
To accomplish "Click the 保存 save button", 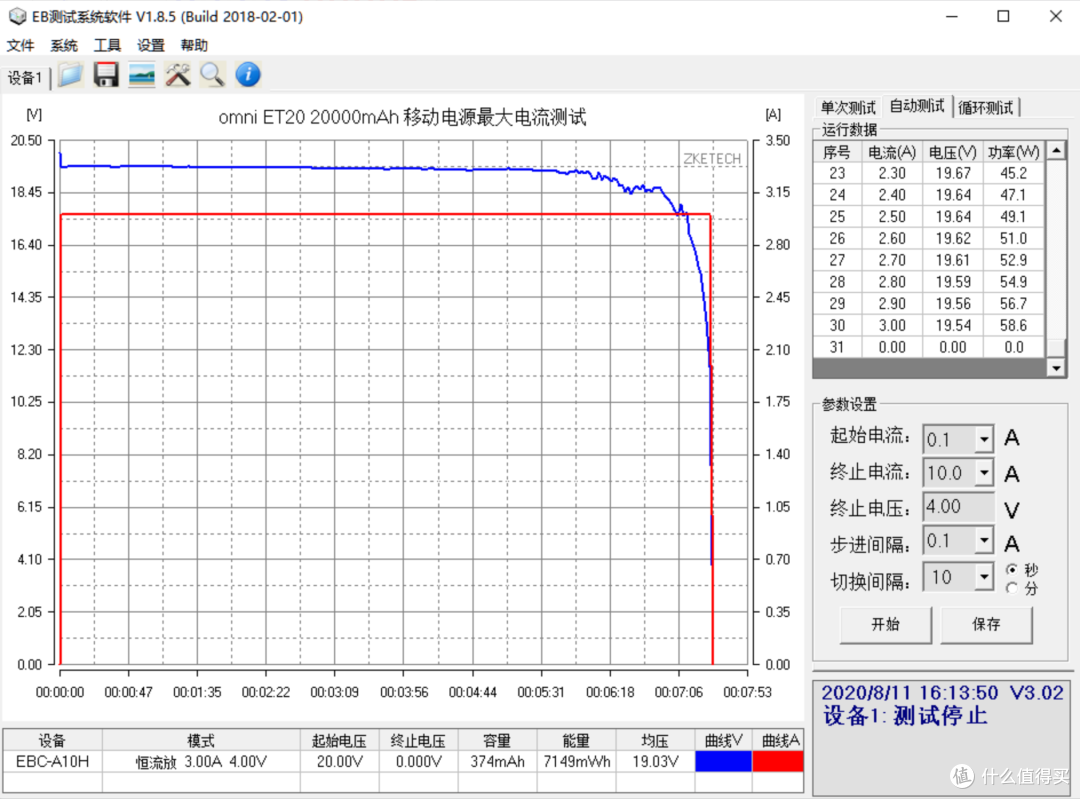I will 986,624.
